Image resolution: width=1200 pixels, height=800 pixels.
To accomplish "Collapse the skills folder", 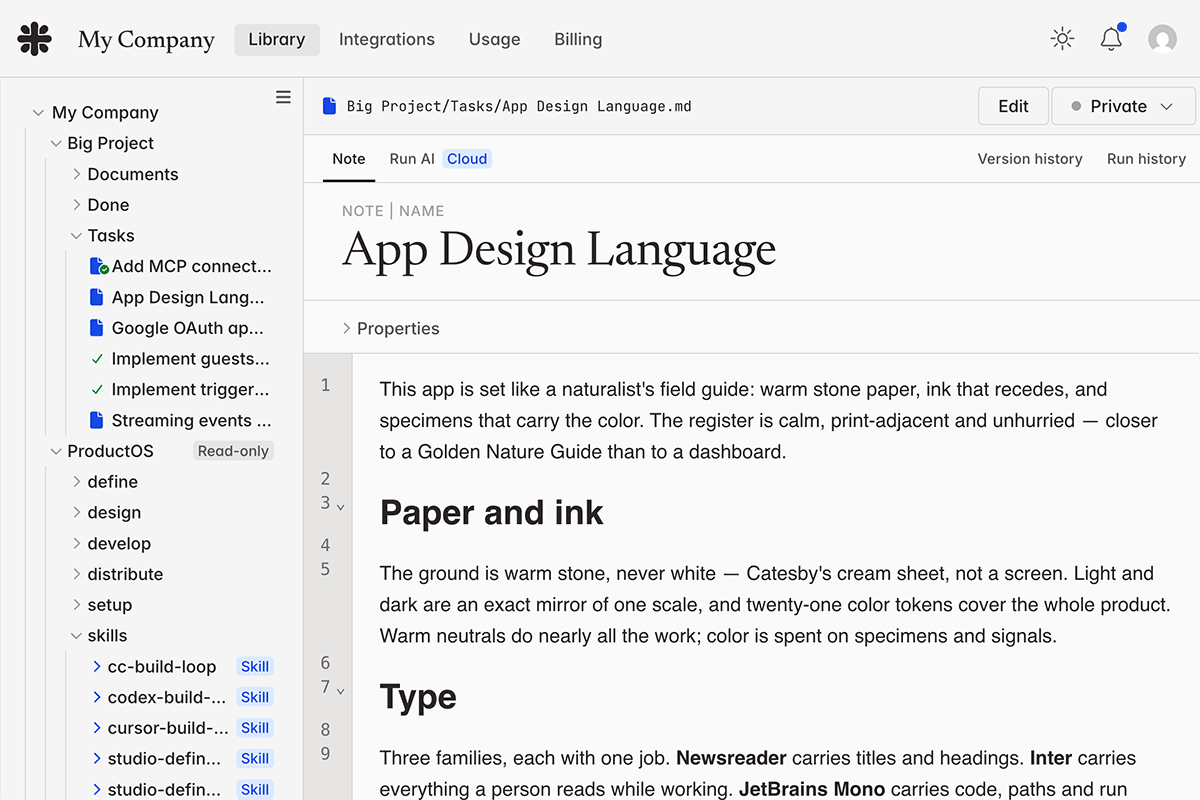I will pos(77,636).
